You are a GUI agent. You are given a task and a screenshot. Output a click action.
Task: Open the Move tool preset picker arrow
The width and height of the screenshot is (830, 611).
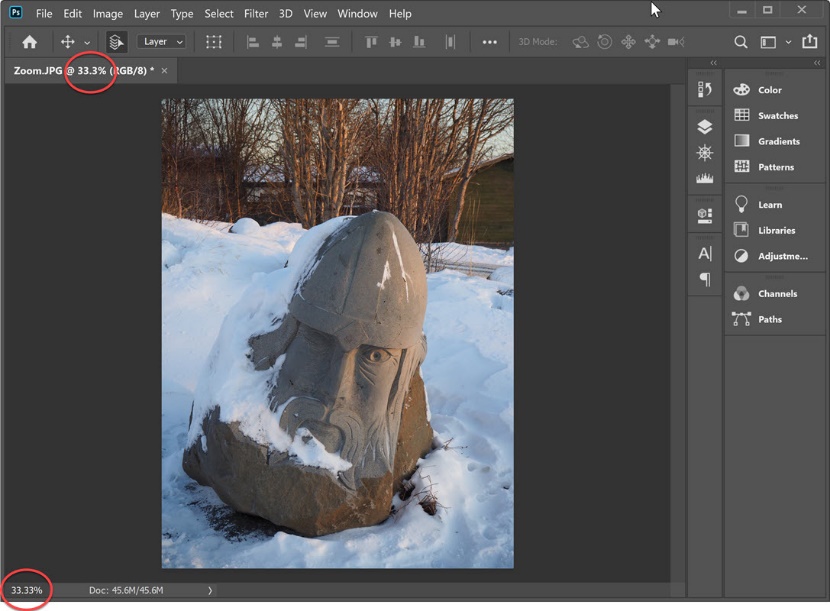point(87,42)
